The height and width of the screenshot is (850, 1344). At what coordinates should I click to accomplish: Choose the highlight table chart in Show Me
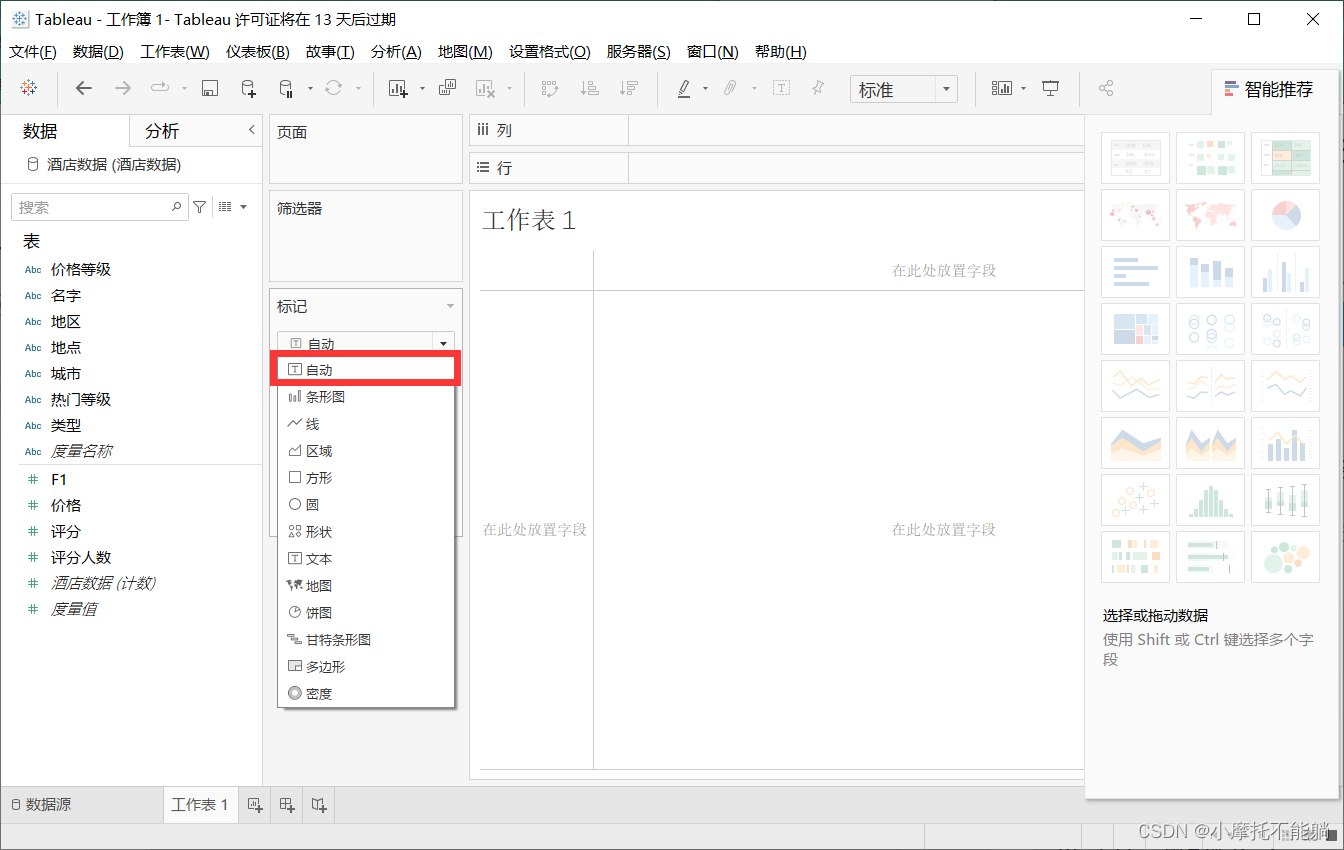tap(1285, 158)
